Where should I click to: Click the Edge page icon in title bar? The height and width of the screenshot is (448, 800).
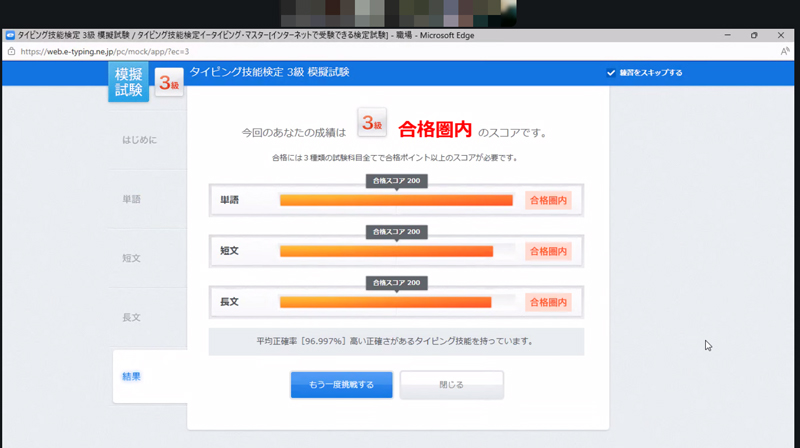click(10, 35)
